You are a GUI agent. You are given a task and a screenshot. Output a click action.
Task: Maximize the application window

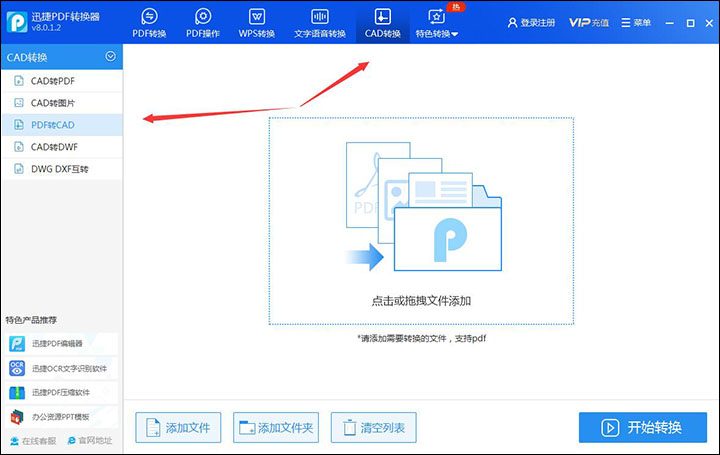coord(690,23)
